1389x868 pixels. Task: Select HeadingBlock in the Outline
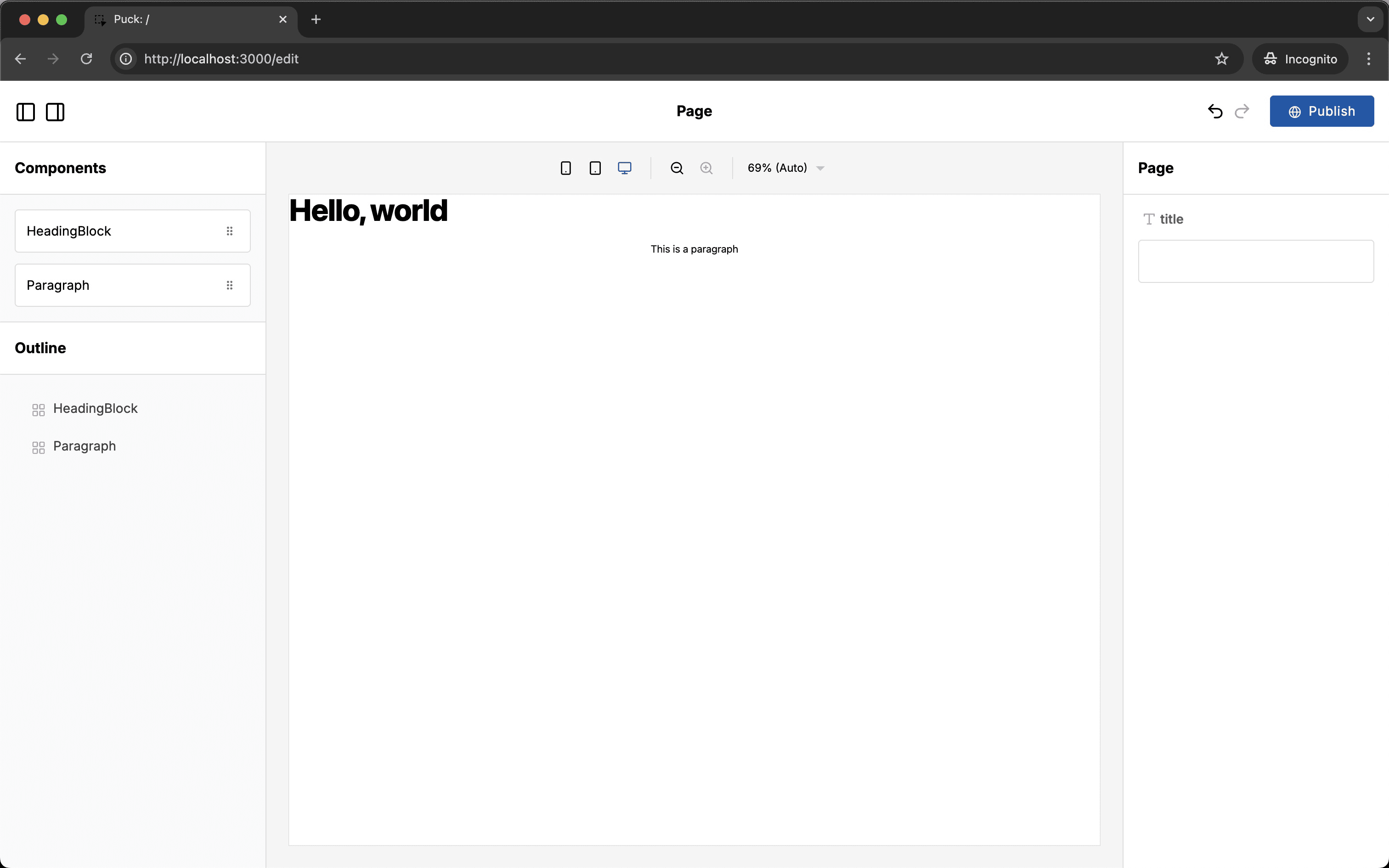(x=95, y=408)
